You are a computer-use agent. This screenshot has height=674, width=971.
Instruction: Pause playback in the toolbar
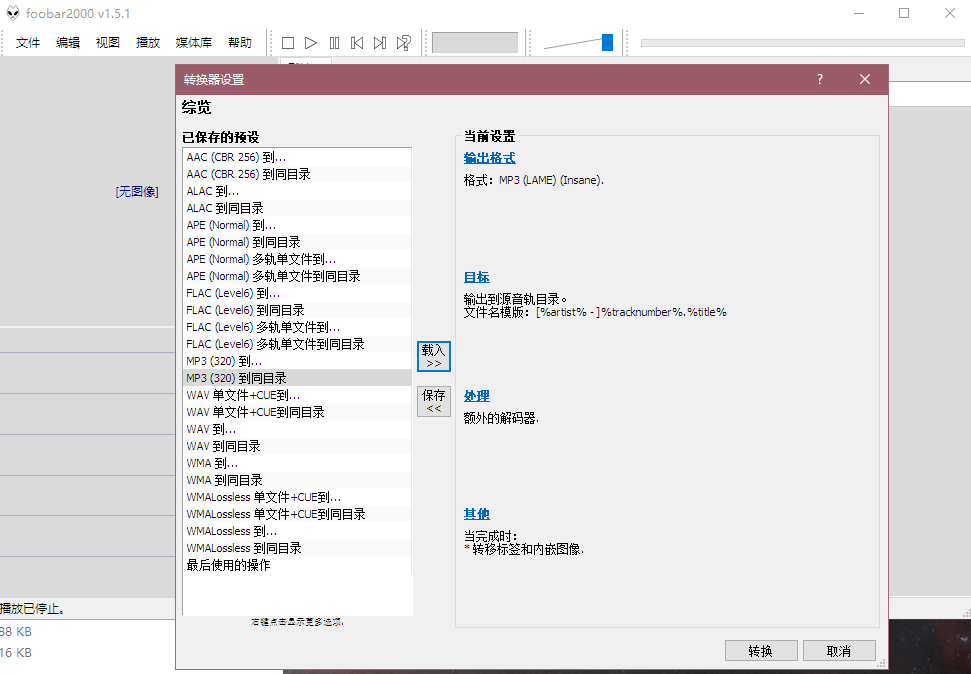pos(334,43)
